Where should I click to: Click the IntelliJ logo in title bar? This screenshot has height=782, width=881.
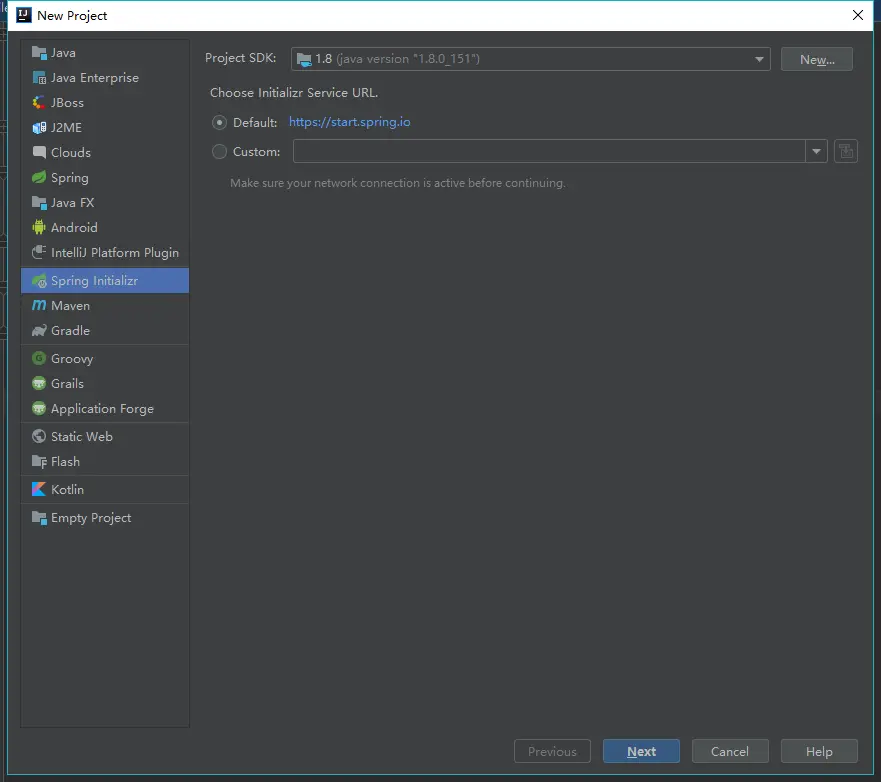tap(24, 15)
